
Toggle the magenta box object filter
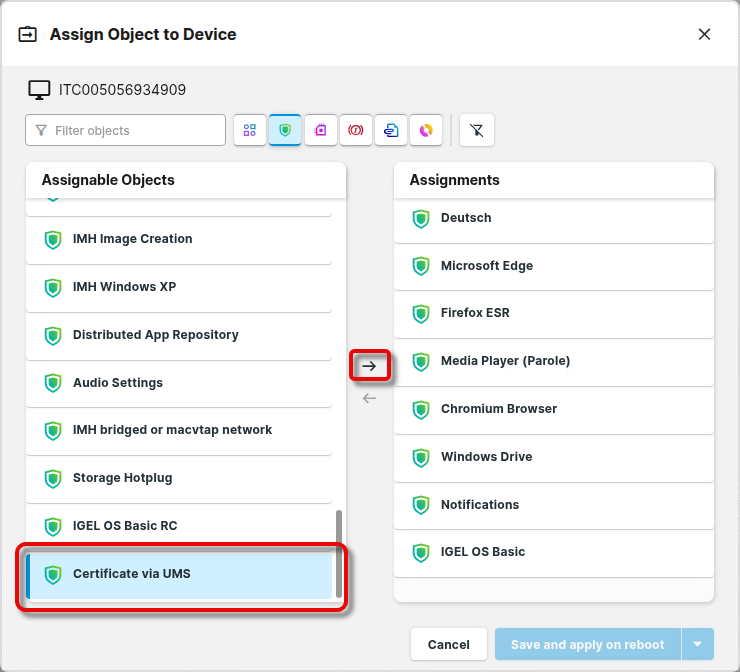[x=320, y=130]
